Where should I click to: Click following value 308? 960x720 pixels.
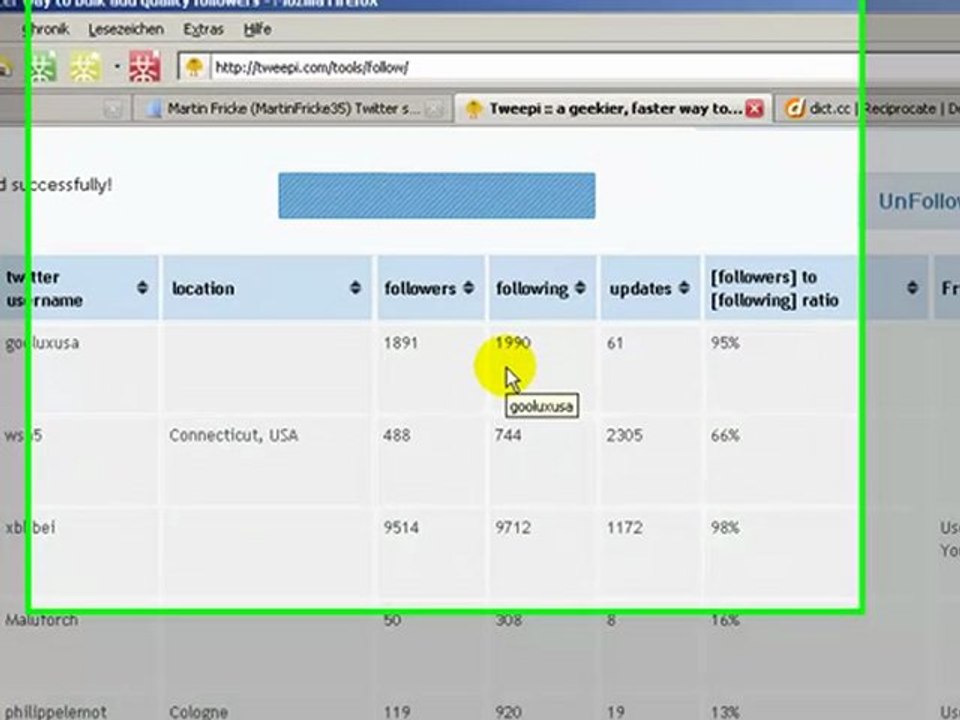pyautogui.click(x=508, y=620)
